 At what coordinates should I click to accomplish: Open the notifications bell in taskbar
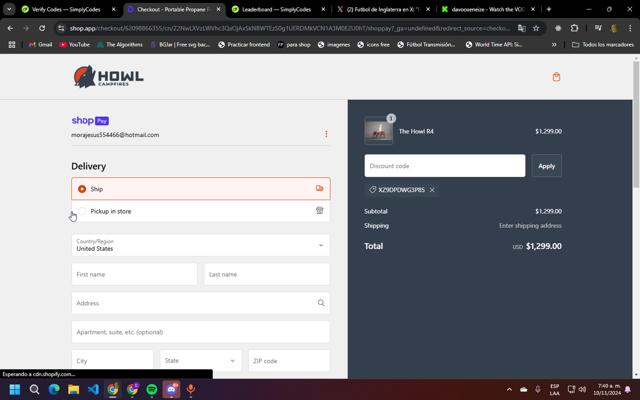click(627, 389)
